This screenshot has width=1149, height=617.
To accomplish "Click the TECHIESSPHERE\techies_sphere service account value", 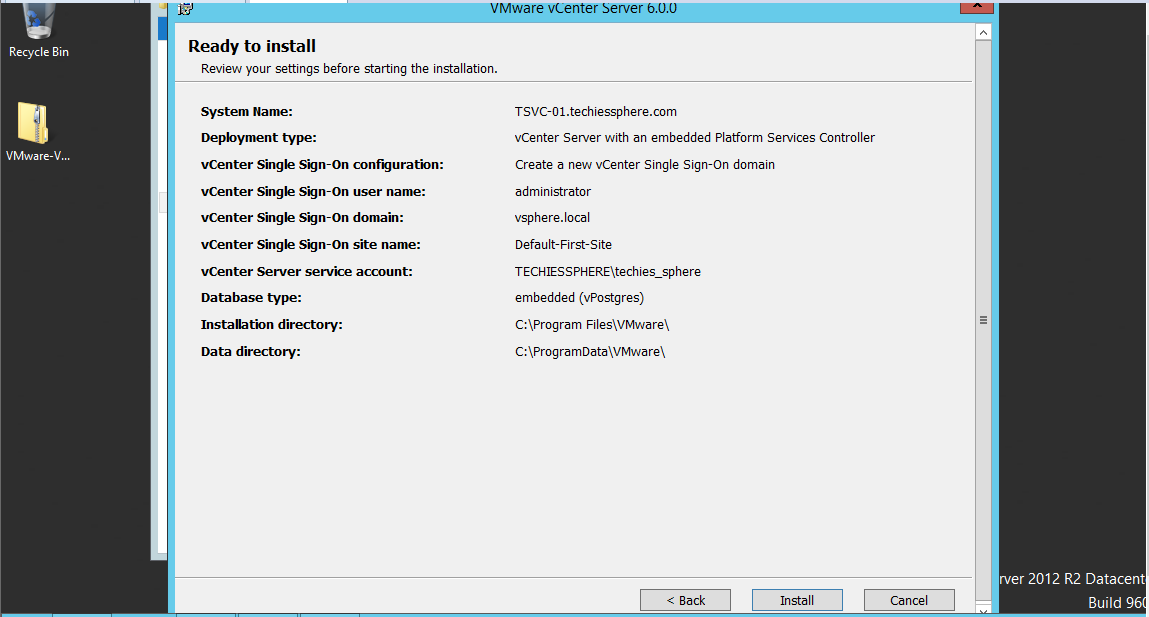I will (x=607, y=272).
